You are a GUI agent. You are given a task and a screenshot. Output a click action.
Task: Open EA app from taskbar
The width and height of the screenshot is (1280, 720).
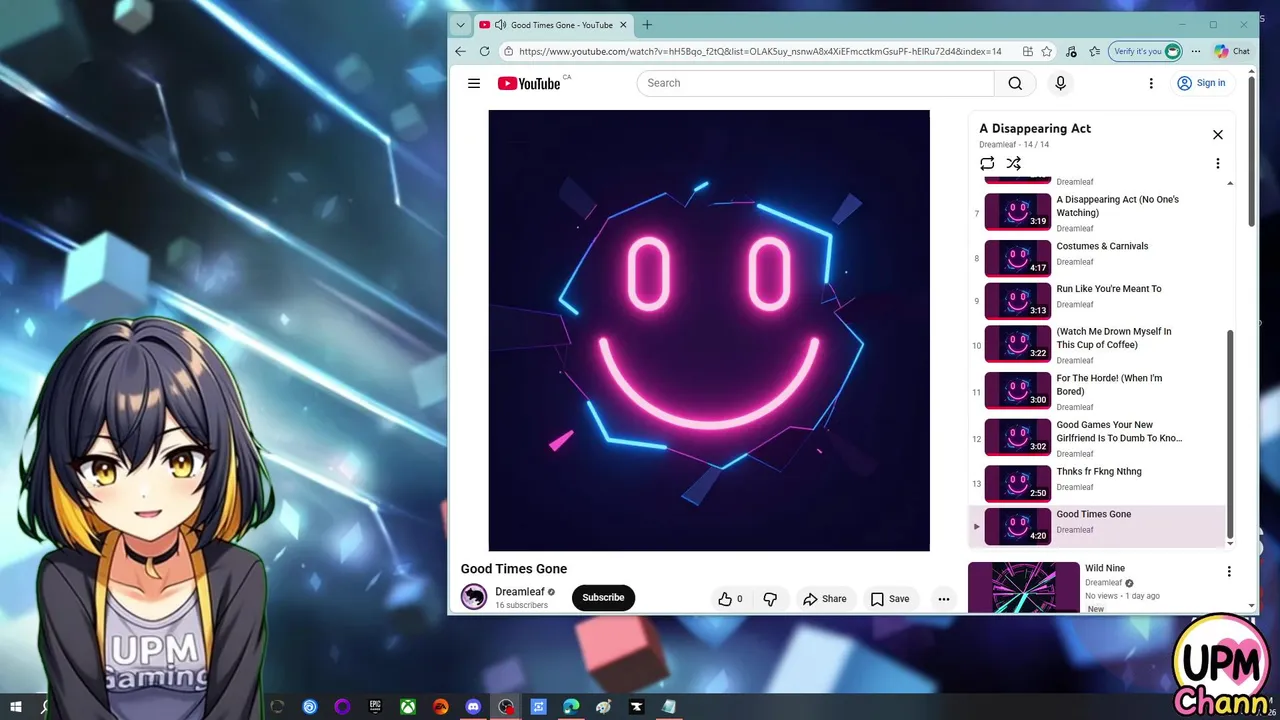point(441,707)
